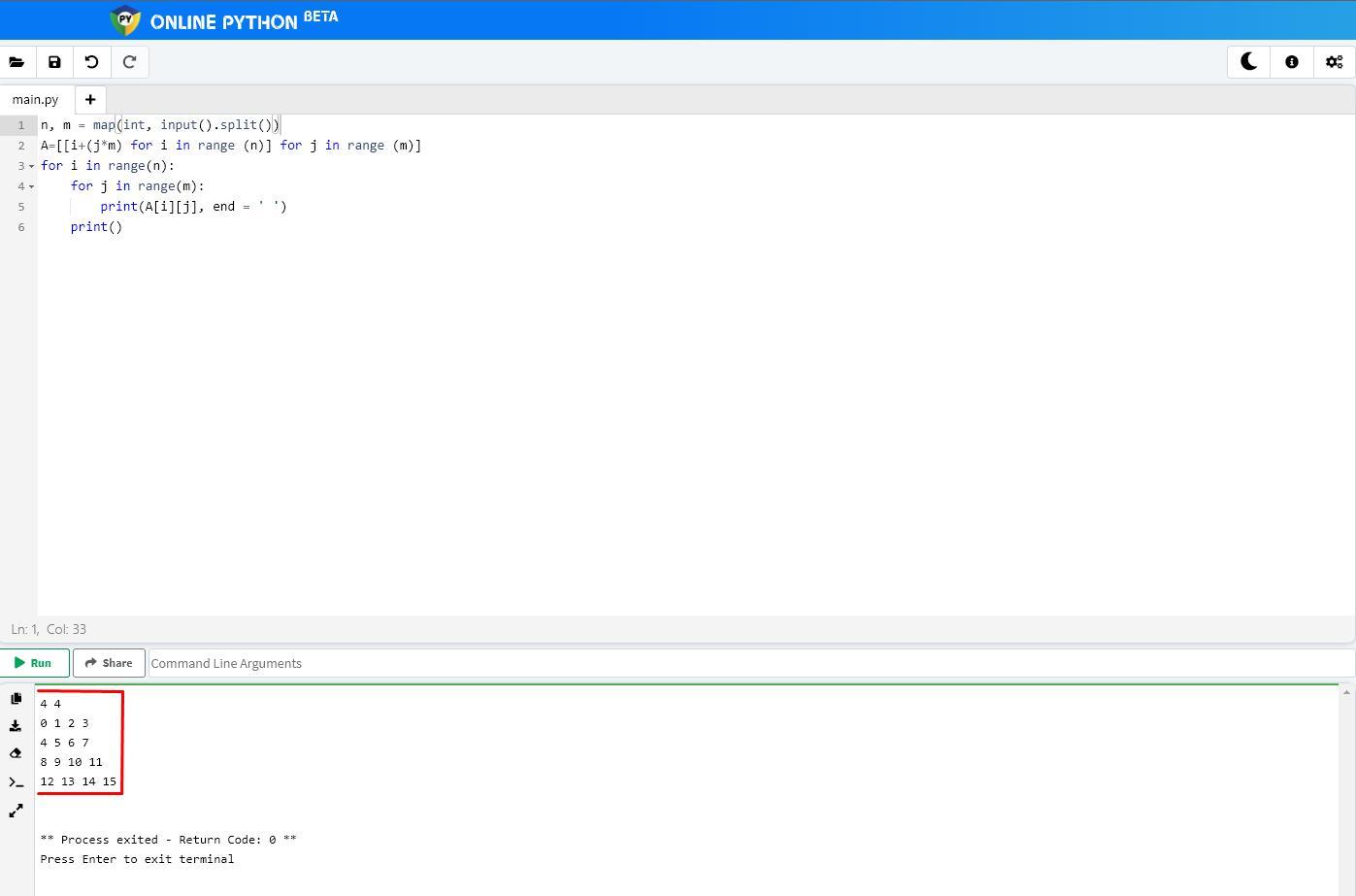Undo the last edit

point(92,62)
